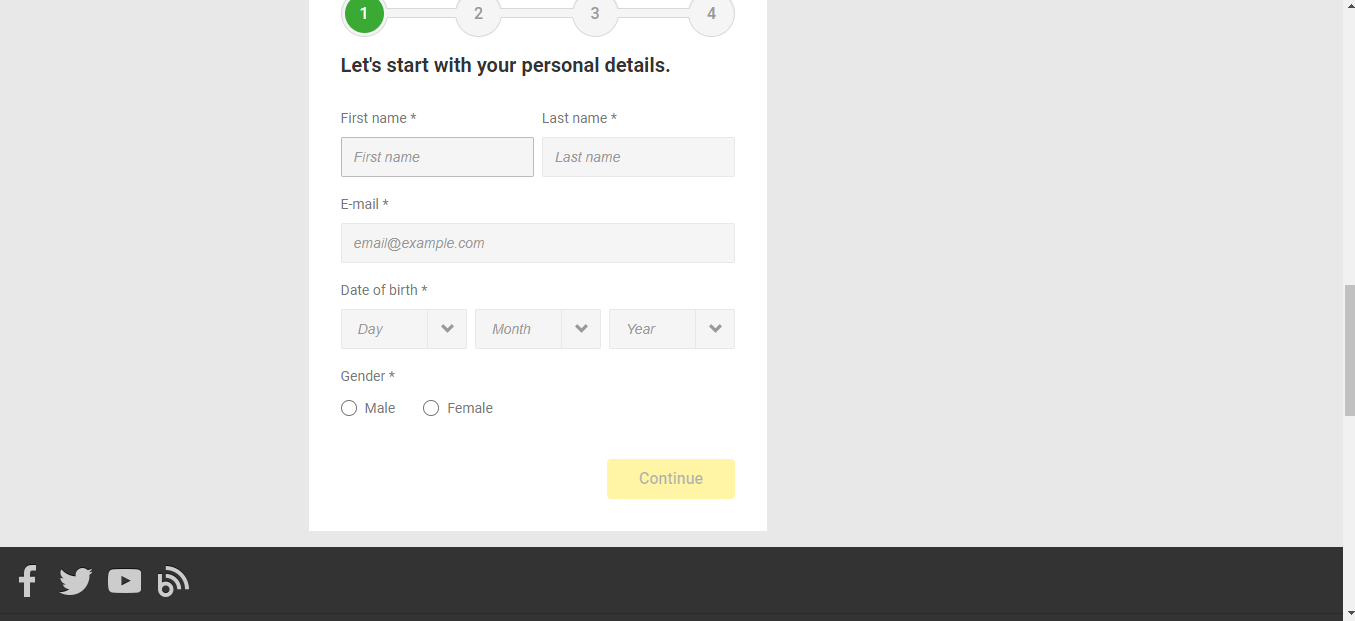Expand the Day of birth dropdown

click(404, 329)
